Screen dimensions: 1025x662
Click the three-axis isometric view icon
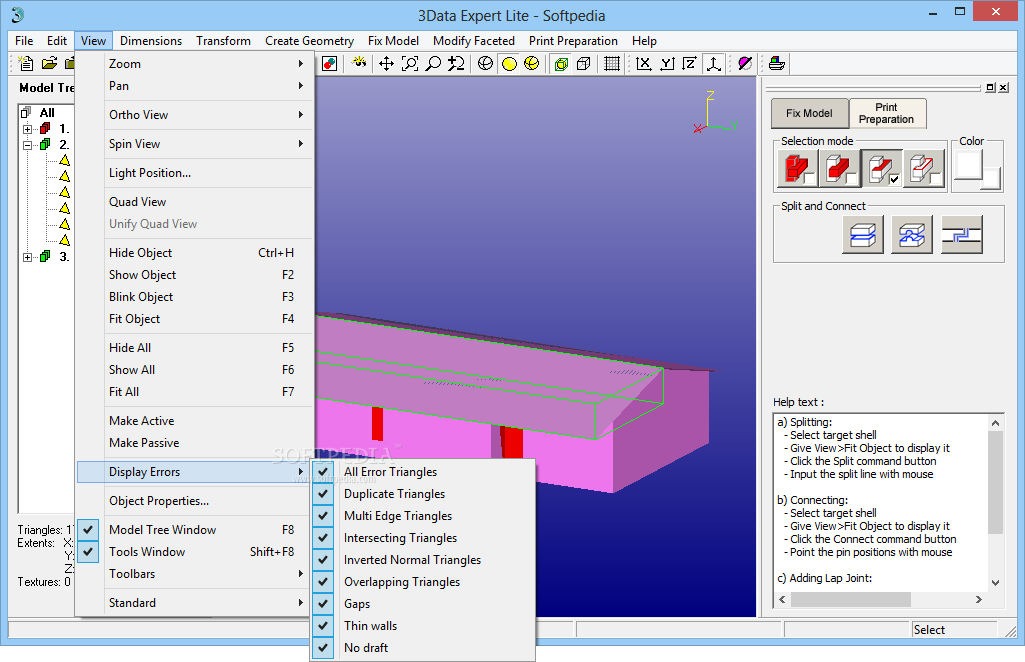tap(713, 63)
